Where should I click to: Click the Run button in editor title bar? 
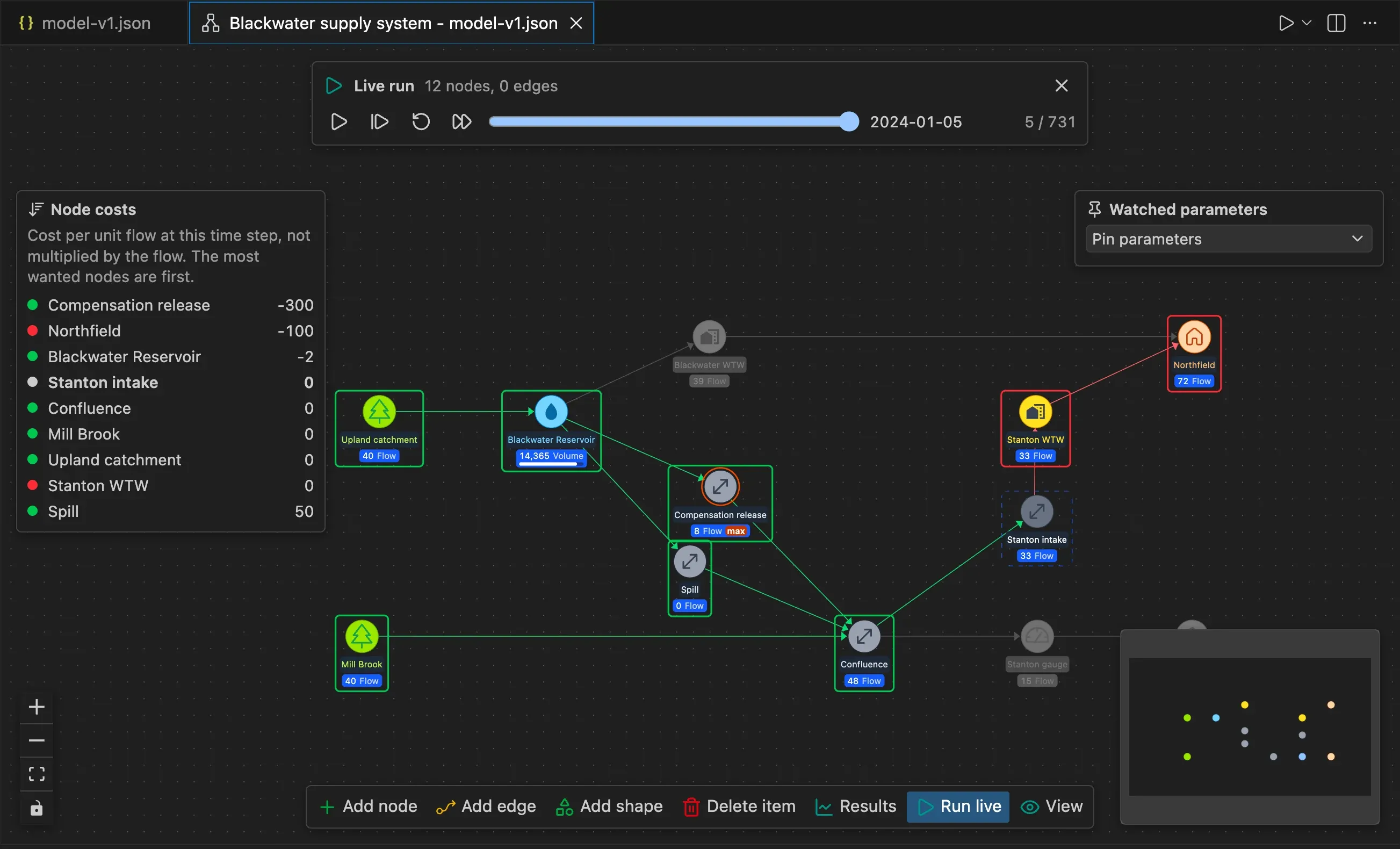point(1286,23)
